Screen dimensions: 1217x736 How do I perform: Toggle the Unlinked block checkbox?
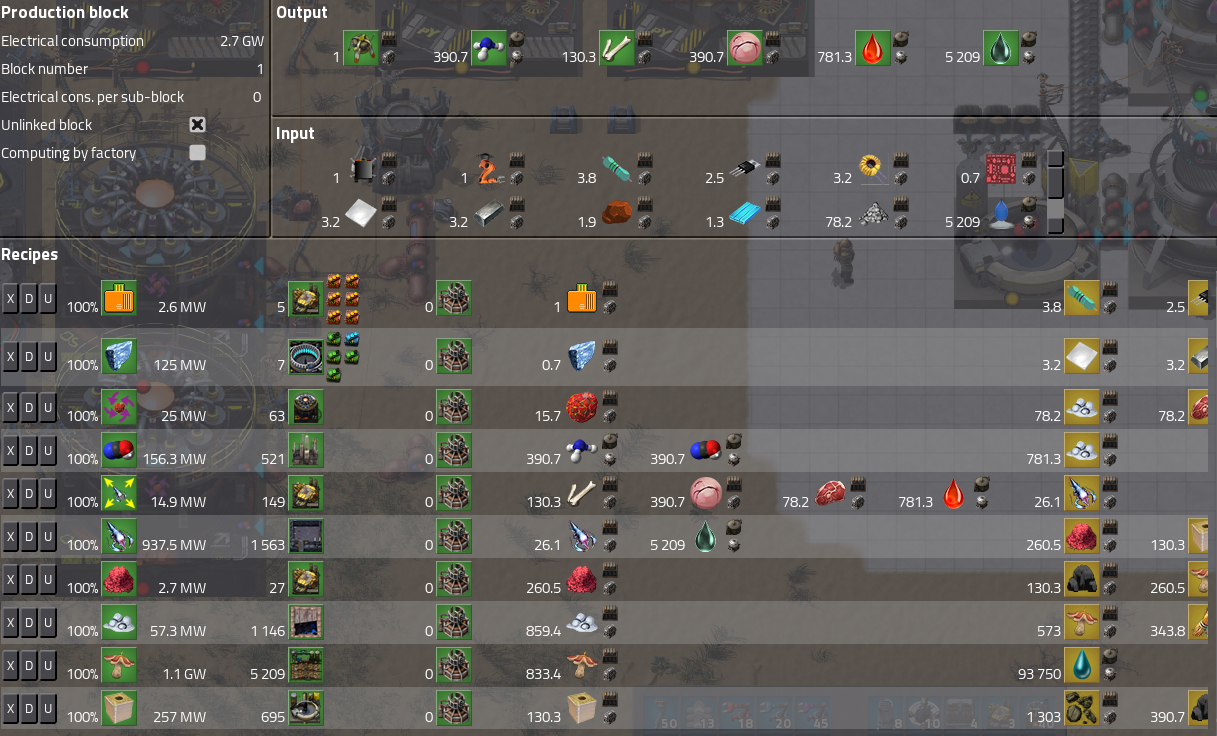point(198,125)
